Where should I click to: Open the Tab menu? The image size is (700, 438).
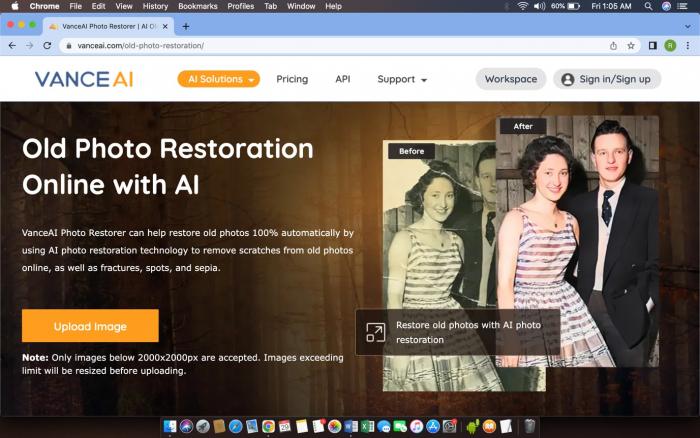(x=271, y=6)
